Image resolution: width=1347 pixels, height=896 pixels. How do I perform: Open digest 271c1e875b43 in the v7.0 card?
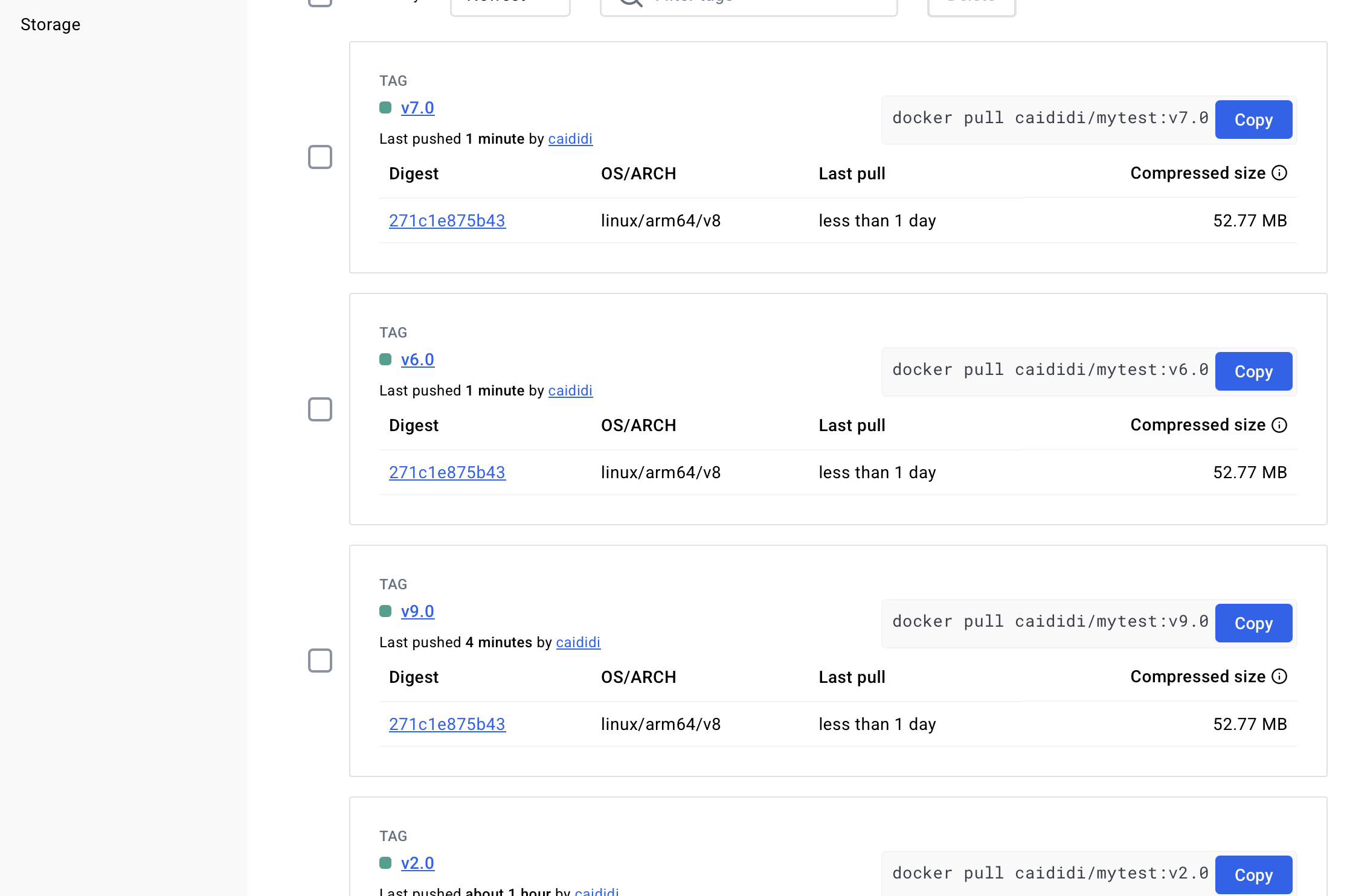[447, 220]
